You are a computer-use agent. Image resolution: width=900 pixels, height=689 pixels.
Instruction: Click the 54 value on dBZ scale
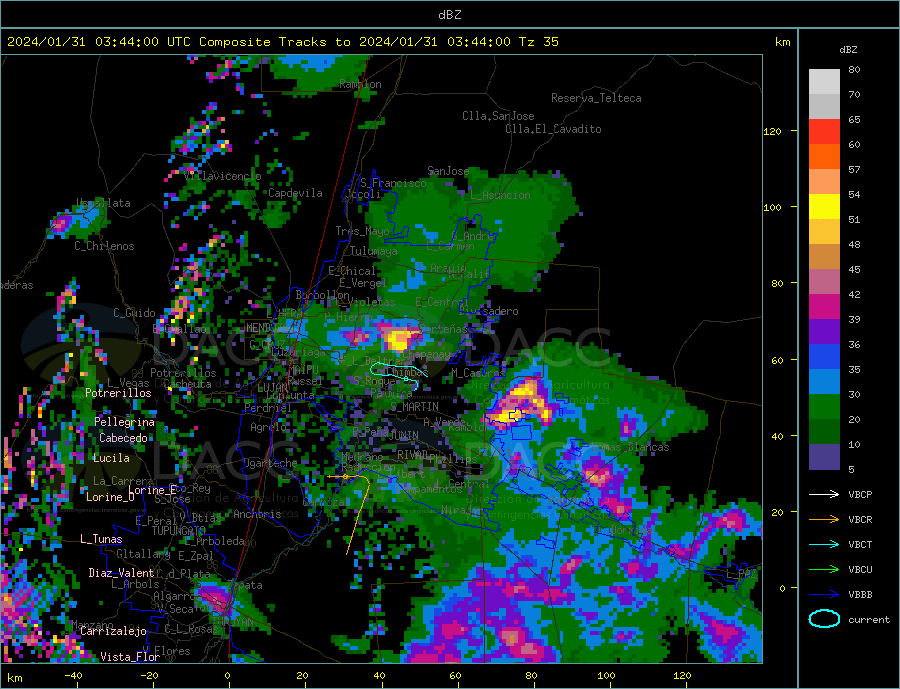[854, 195]
